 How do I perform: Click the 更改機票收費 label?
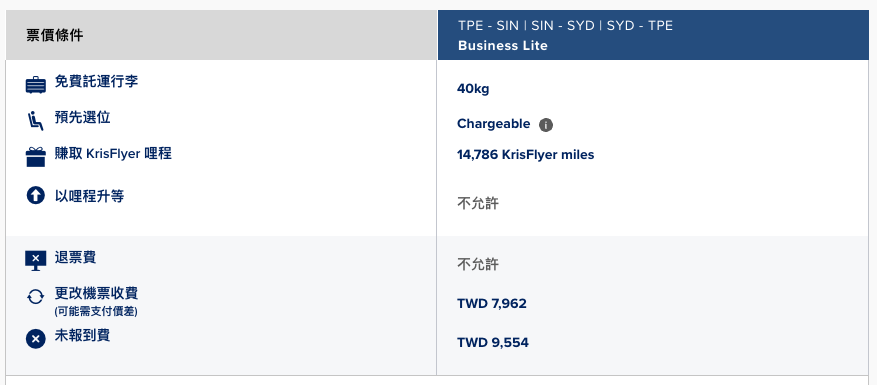pos(96,293)
